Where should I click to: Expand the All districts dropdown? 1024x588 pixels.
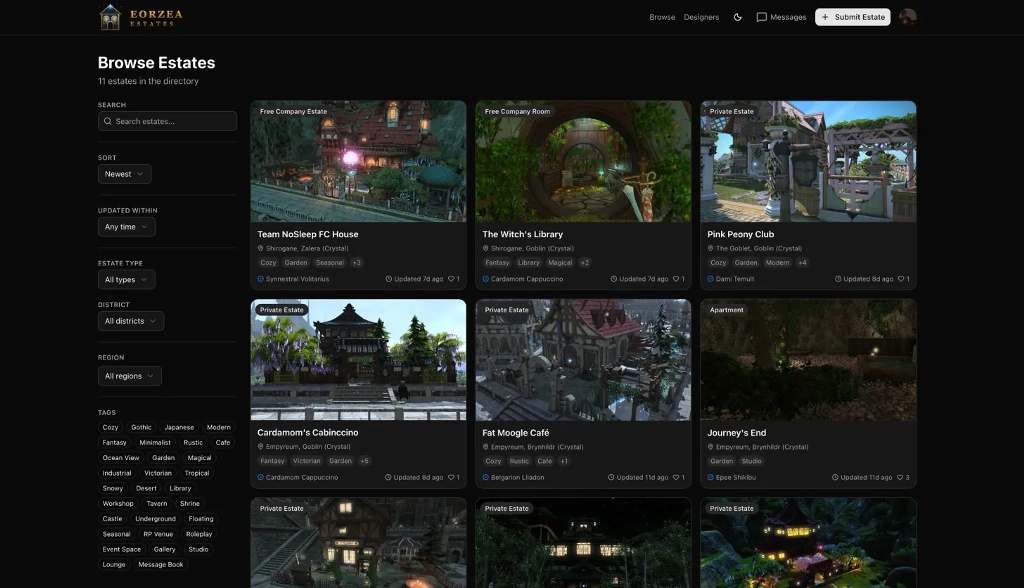pos(130,321)
